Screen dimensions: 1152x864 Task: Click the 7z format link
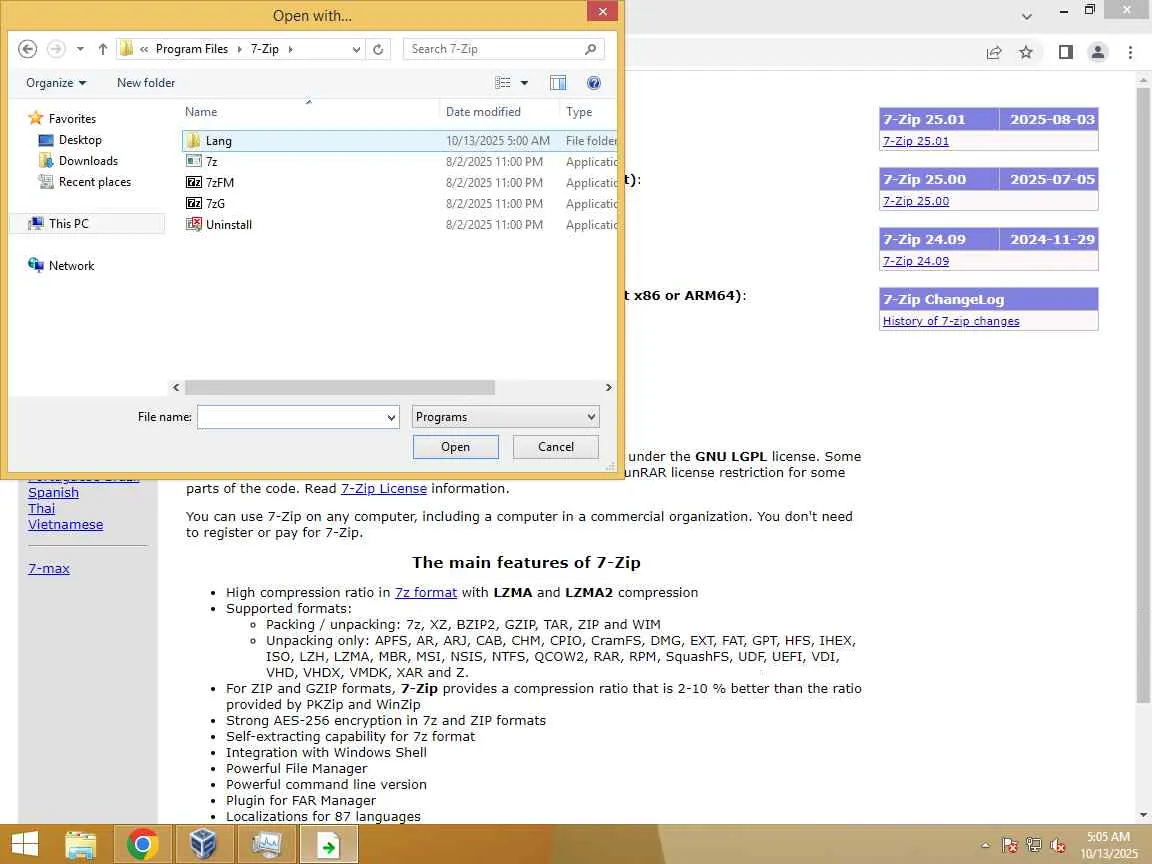pos(425,593)
